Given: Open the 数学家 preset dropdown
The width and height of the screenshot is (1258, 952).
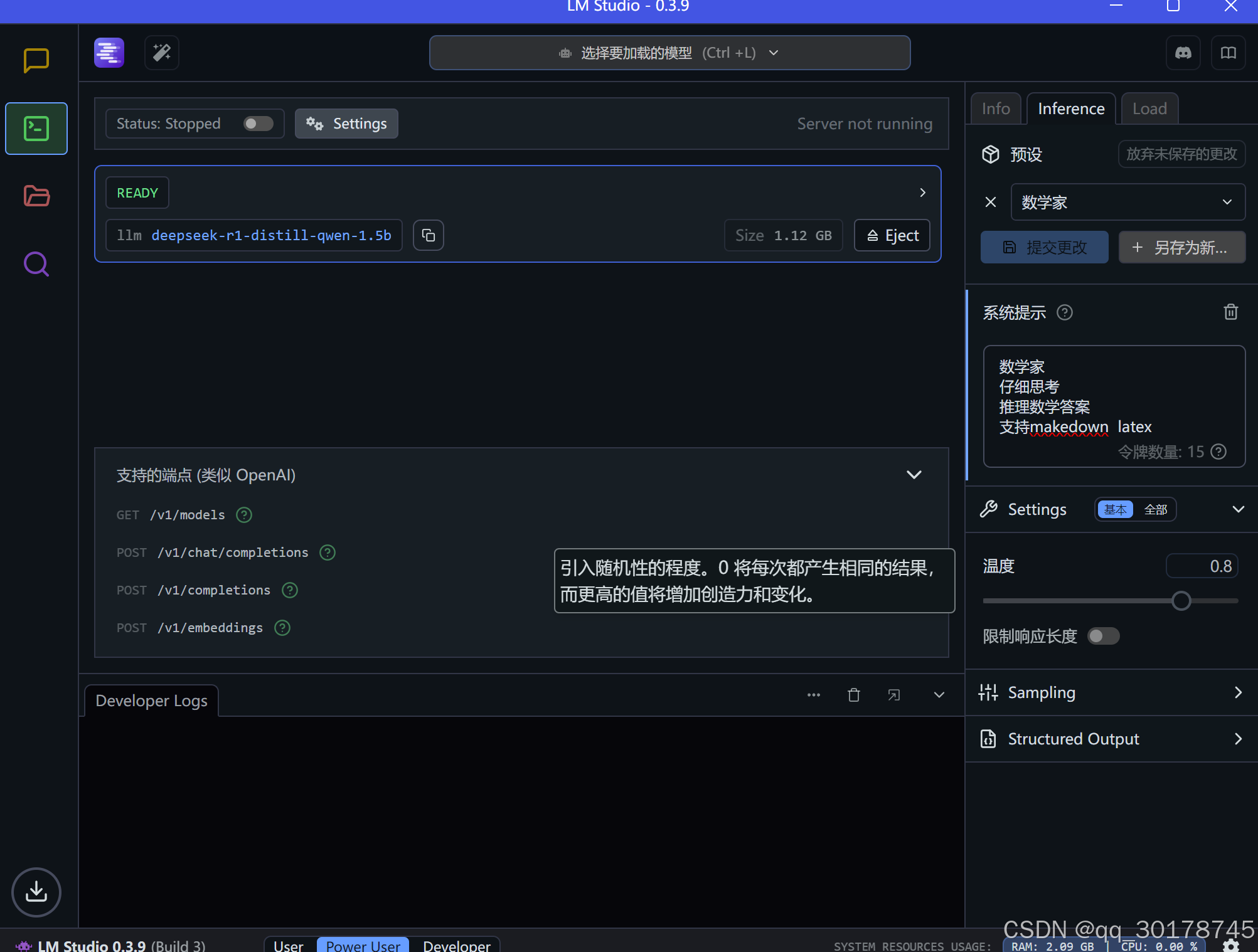Looking at the screenshot, I should (1127, 202).
